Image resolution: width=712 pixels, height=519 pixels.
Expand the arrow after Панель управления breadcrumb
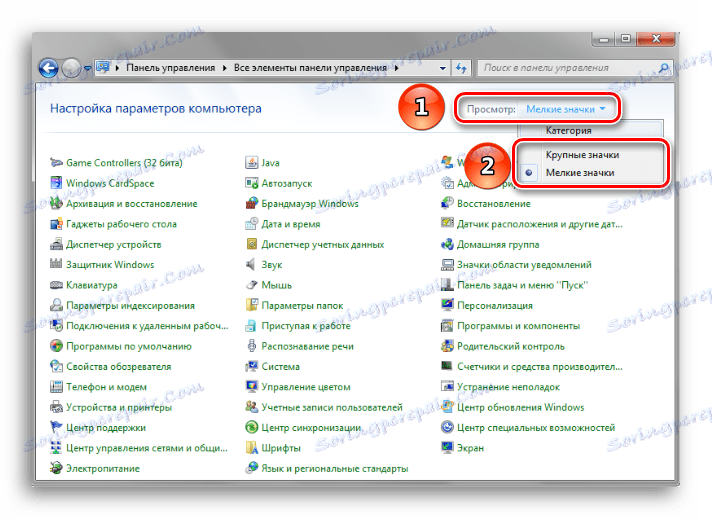(224, 68)
